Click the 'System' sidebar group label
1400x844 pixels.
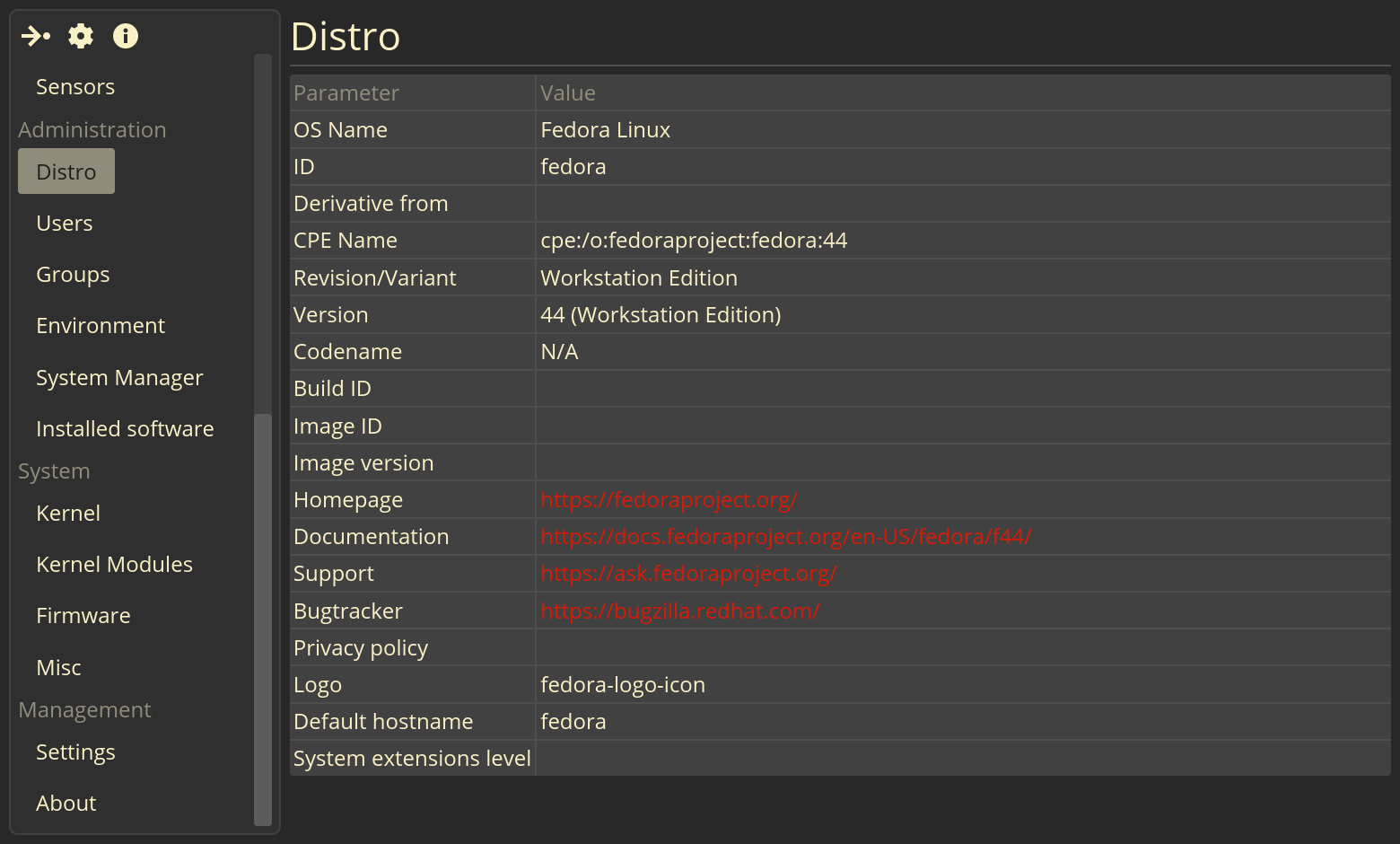[x=54, y=471]
